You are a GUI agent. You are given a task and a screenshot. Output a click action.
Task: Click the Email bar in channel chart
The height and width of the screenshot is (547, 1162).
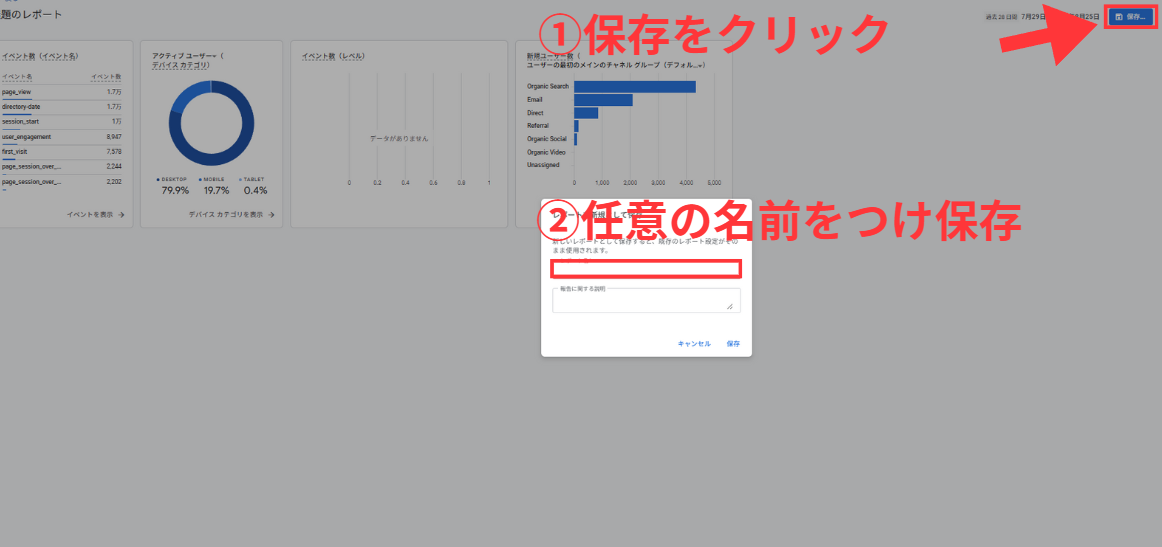coord(603,100)
